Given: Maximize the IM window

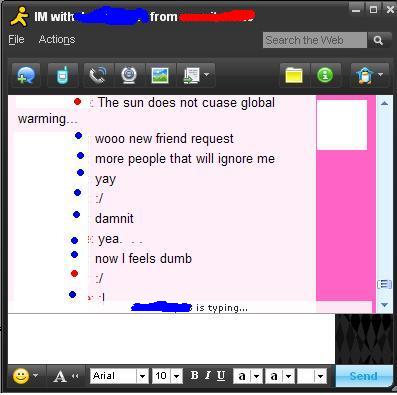Looking at the screenshot, I should tap(373, 10).
